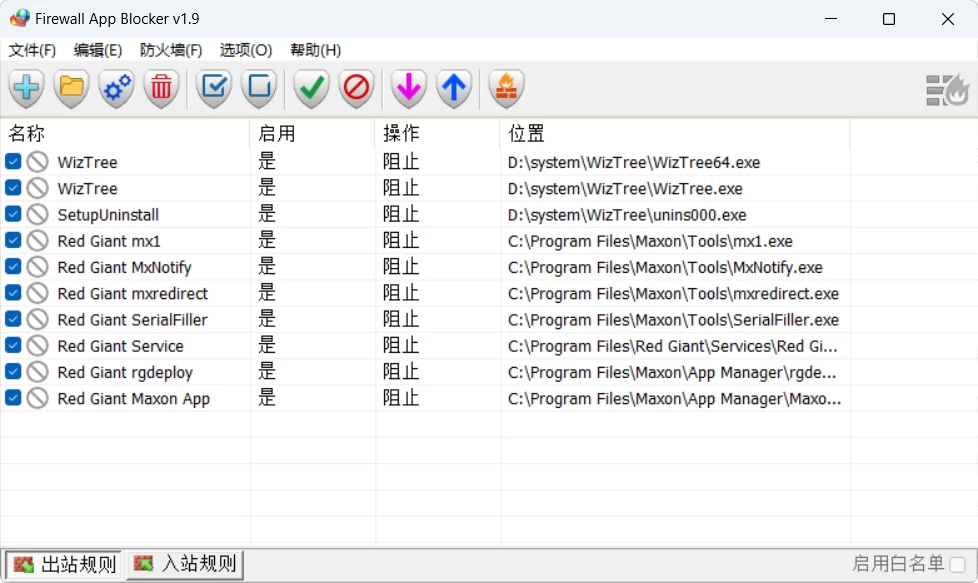The height and width of the screenshot is (583, 978).
Task: Select the path ending SerialFiller.exe
Action: 673,320
